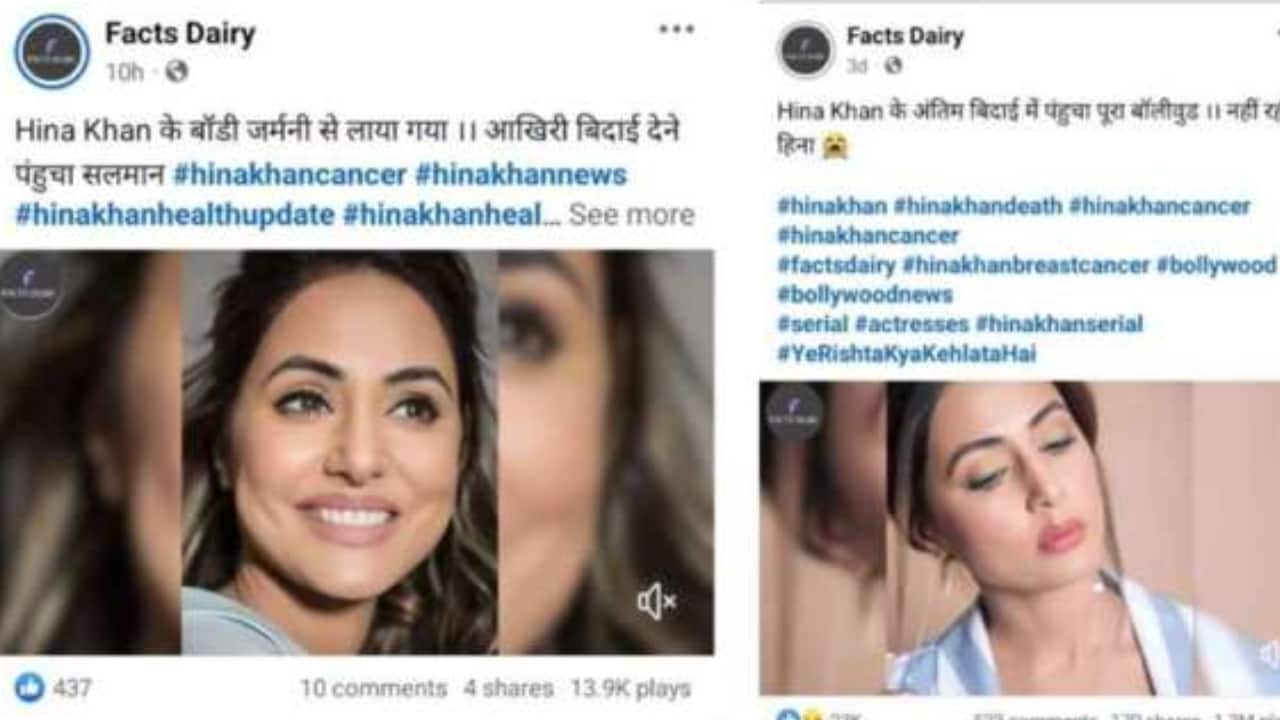The image size is (1280, 720).
Task: Click Facts Dairy avatar in right post
Action: click(x=806, y=50)
